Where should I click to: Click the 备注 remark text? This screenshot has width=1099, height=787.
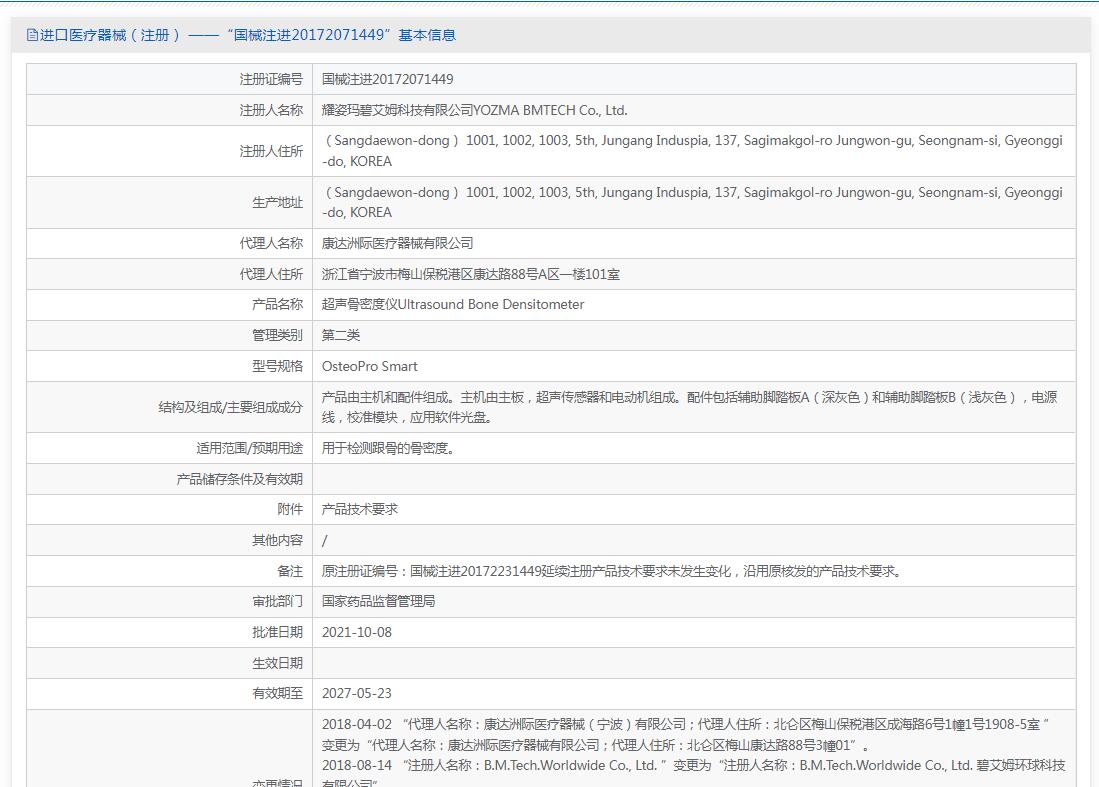coord(613,572)
